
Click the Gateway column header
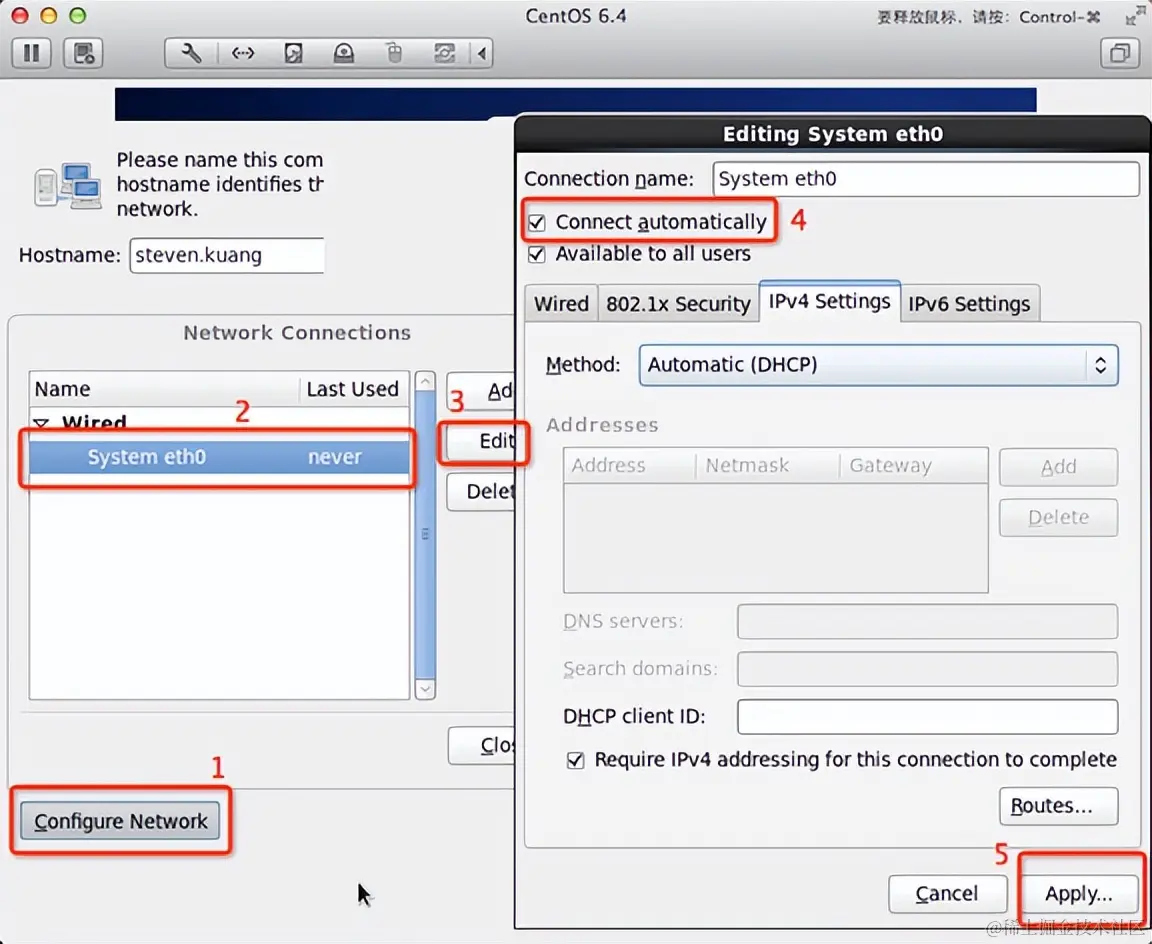[913, 465]
